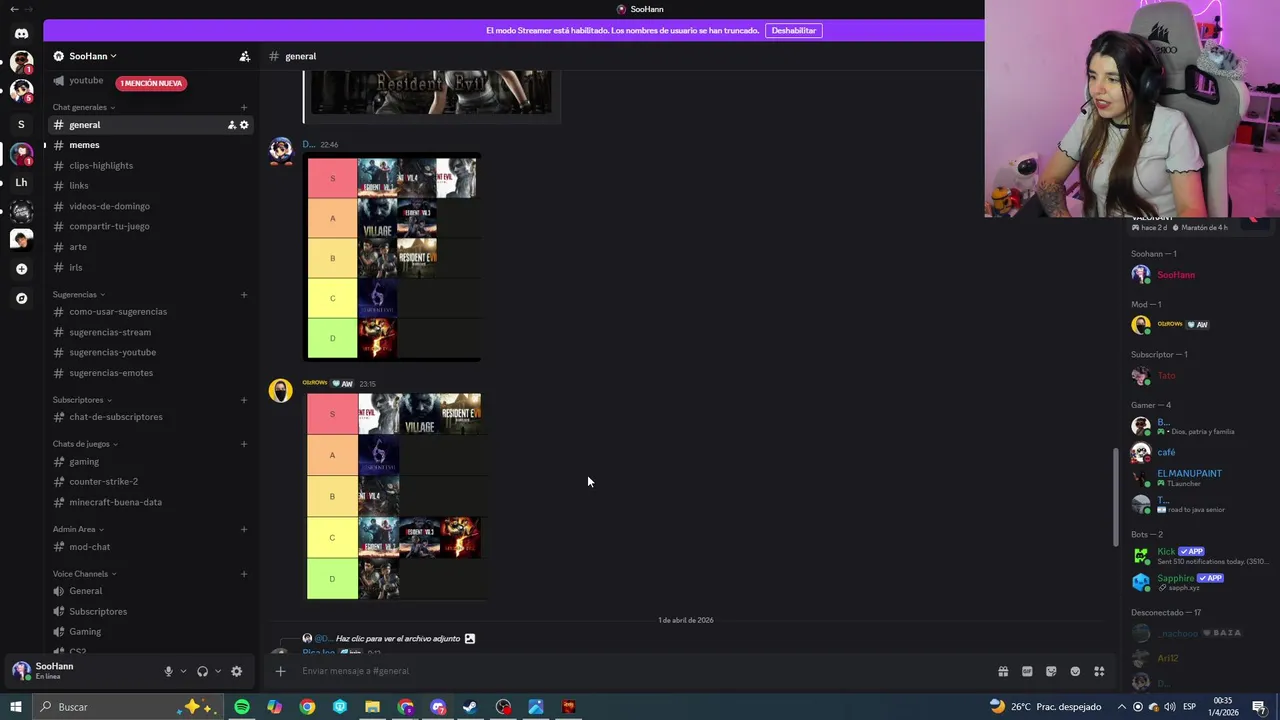The width and height of the screenshot is (1280, 720).
Task: Open tier list image posted at 22:46
Action: point(392,258)
